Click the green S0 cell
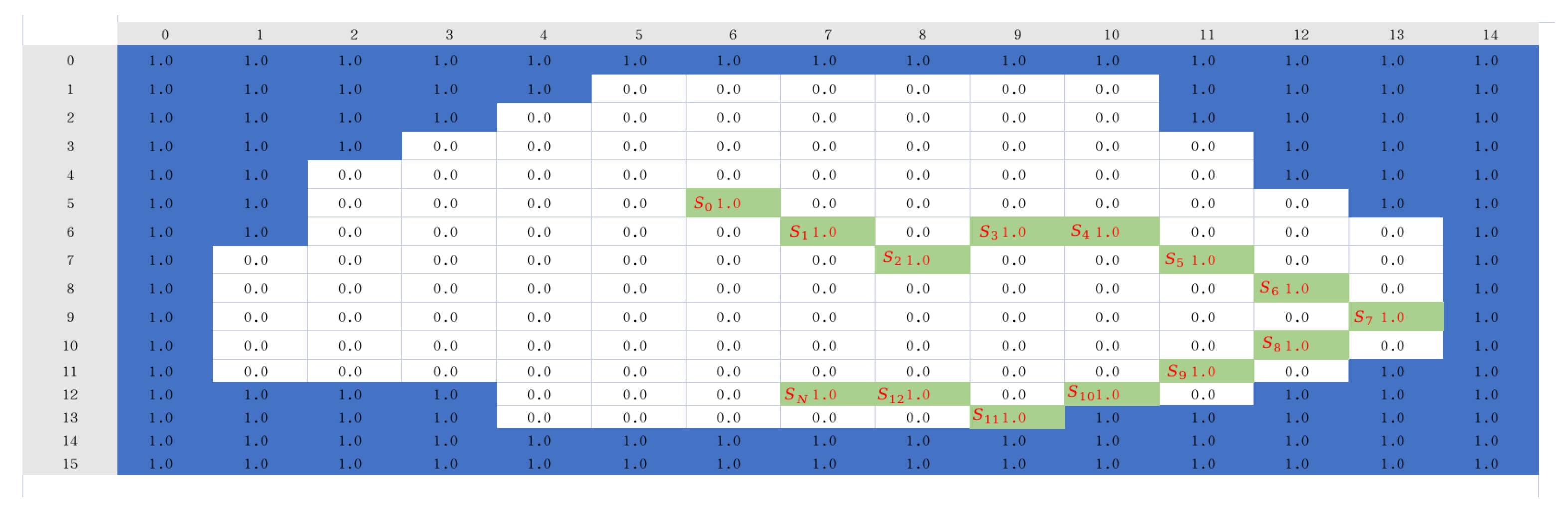Image resolution: width=1568 pixels, height=509 pixels. (732, 203)
